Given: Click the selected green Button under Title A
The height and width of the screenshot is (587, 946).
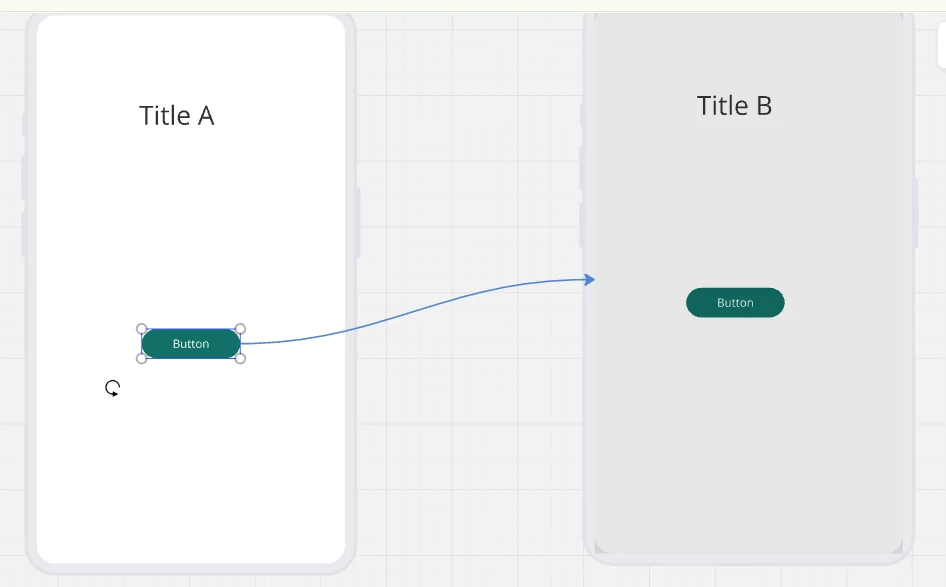Looking at the screenshot, I should click(191, 344).
